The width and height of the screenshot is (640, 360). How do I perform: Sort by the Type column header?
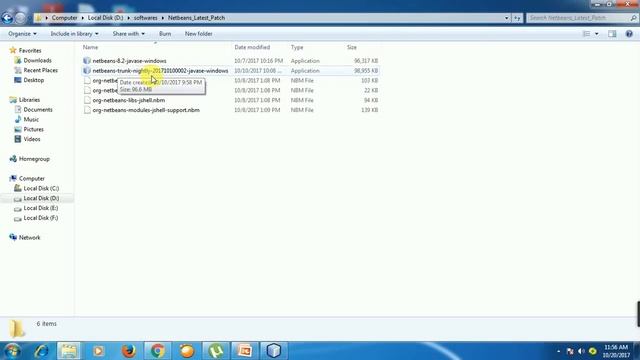point(297,47)
